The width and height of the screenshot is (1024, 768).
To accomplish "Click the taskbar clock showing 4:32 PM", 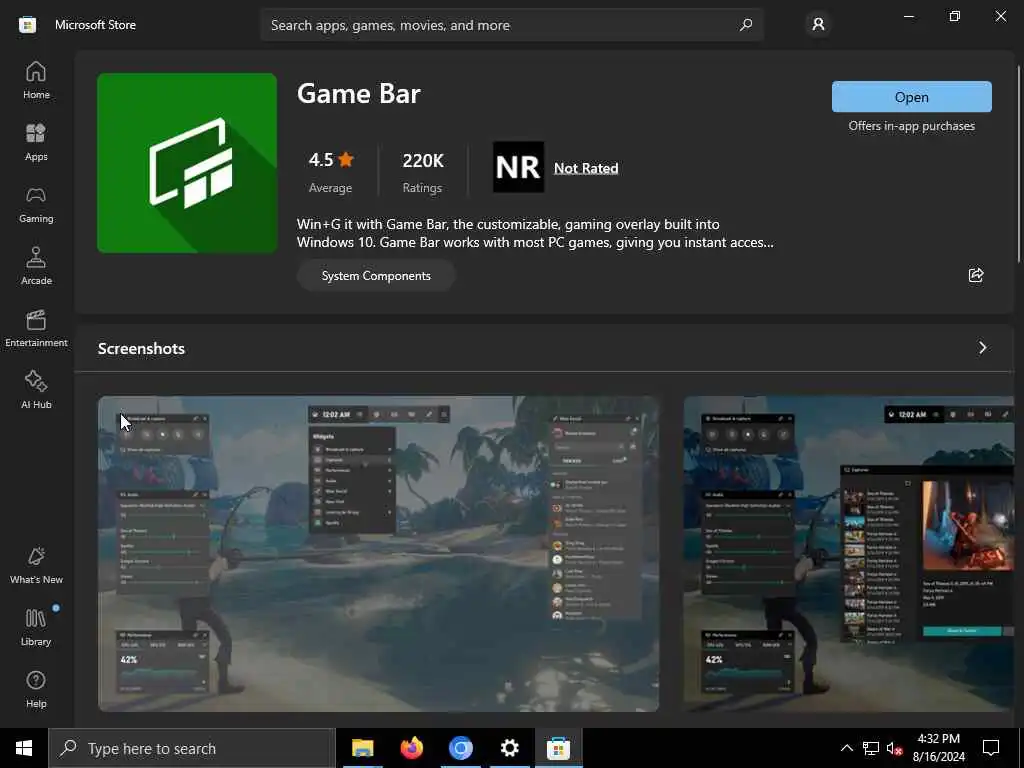I will (938, 748).
